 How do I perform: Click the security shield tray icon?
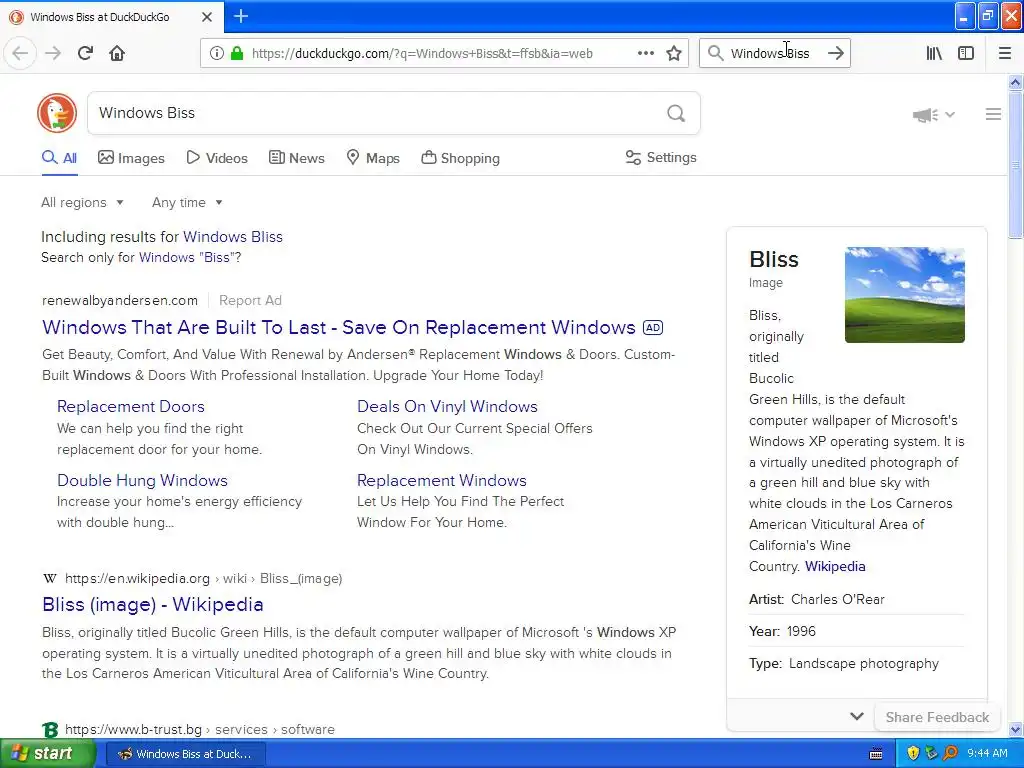(913, 753)
